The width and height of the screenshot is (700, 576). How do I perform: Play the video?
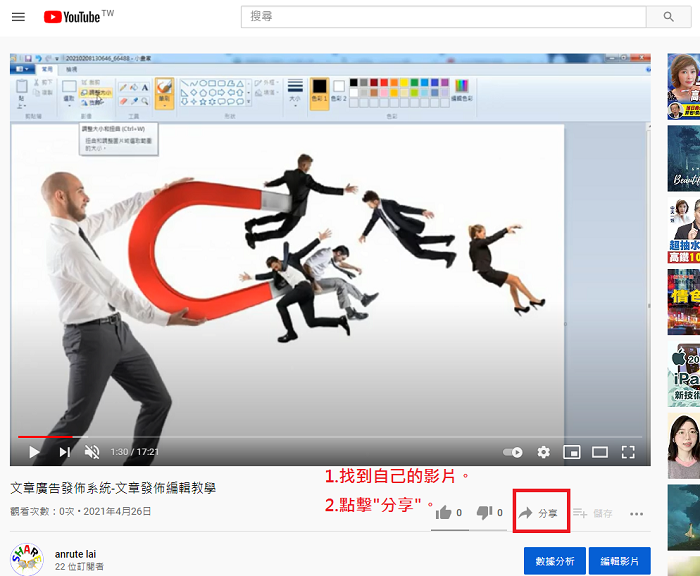[x=34, y=452]
